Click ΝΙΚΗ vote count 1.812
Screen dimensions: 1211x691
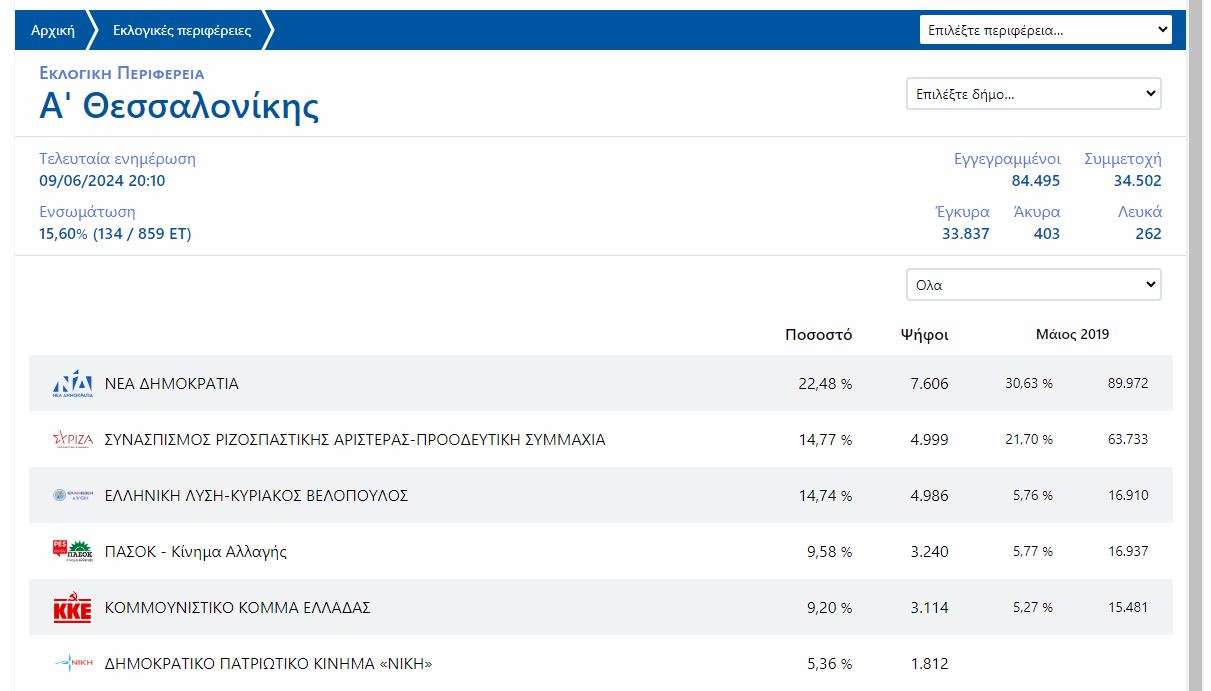click(x=929, y=663)
